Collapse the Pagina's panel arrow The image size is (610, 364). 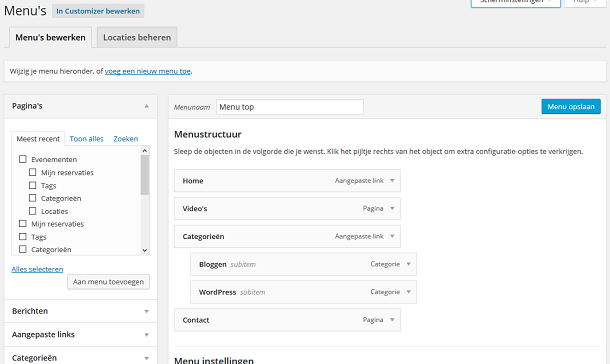coord(147,106)
